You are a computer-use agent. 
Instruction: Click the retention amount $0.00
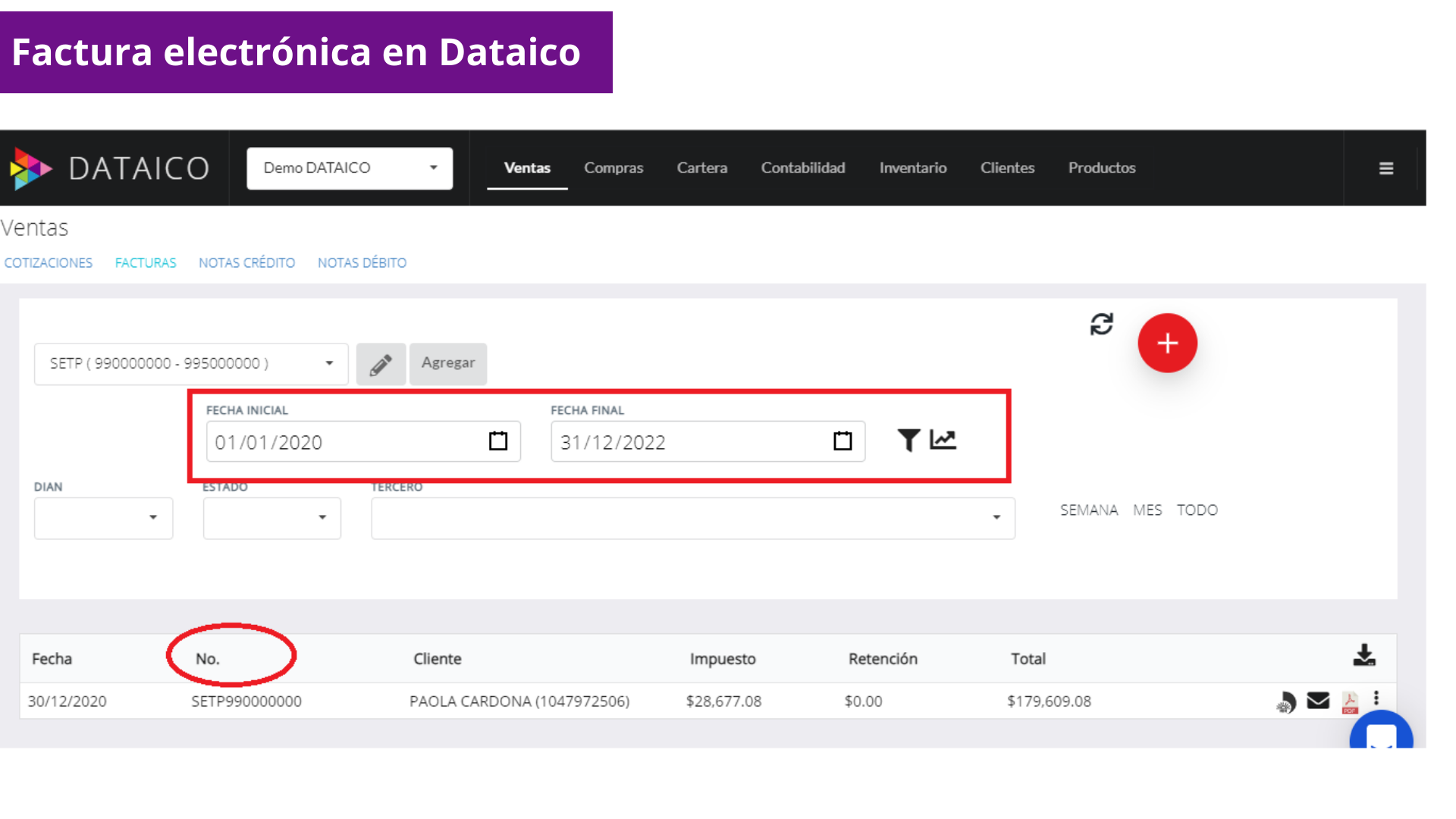click(x=863, y=701)
